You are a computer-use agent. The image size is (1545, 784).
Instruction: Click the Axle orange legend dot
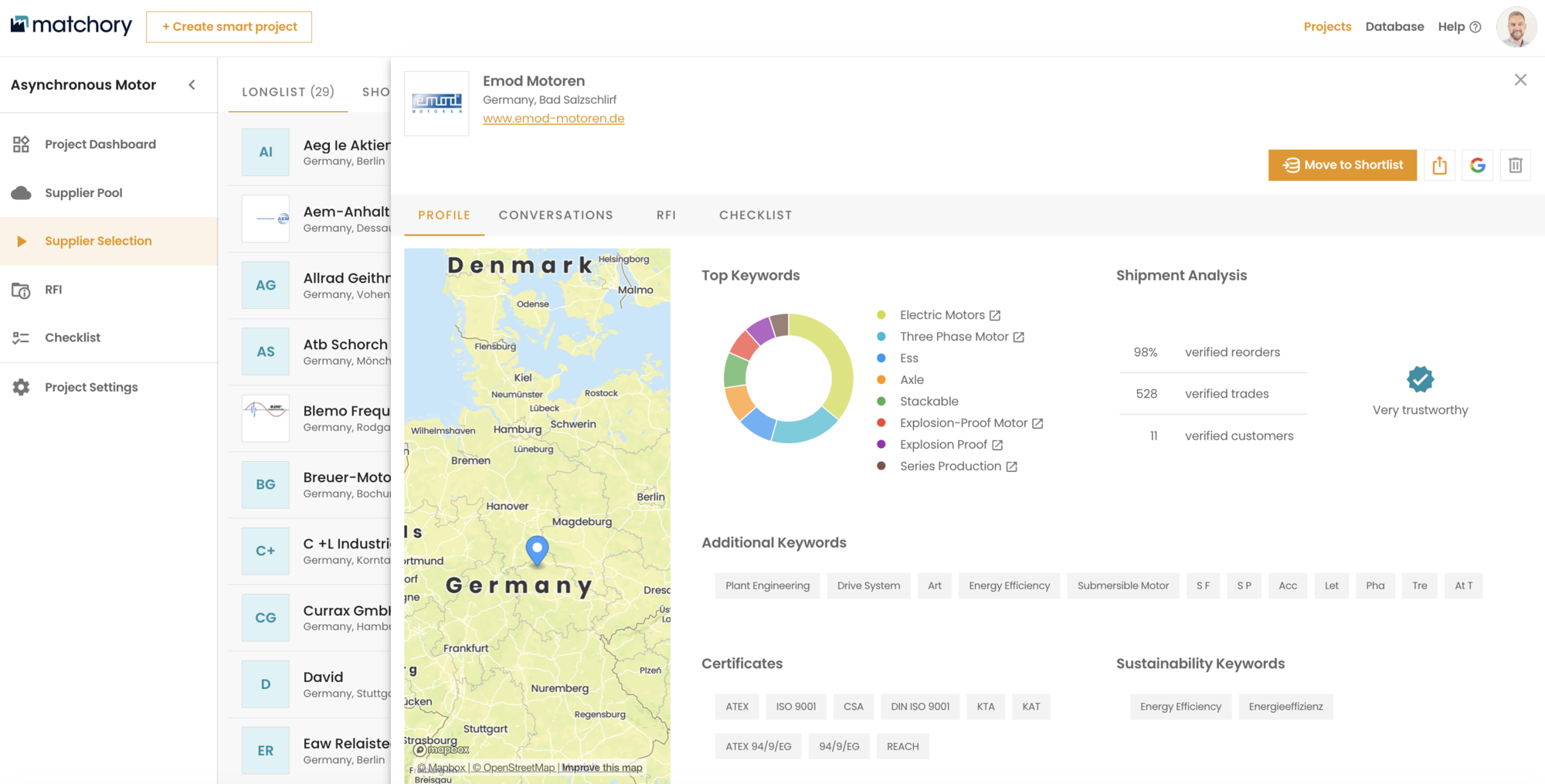pos(881,380)
